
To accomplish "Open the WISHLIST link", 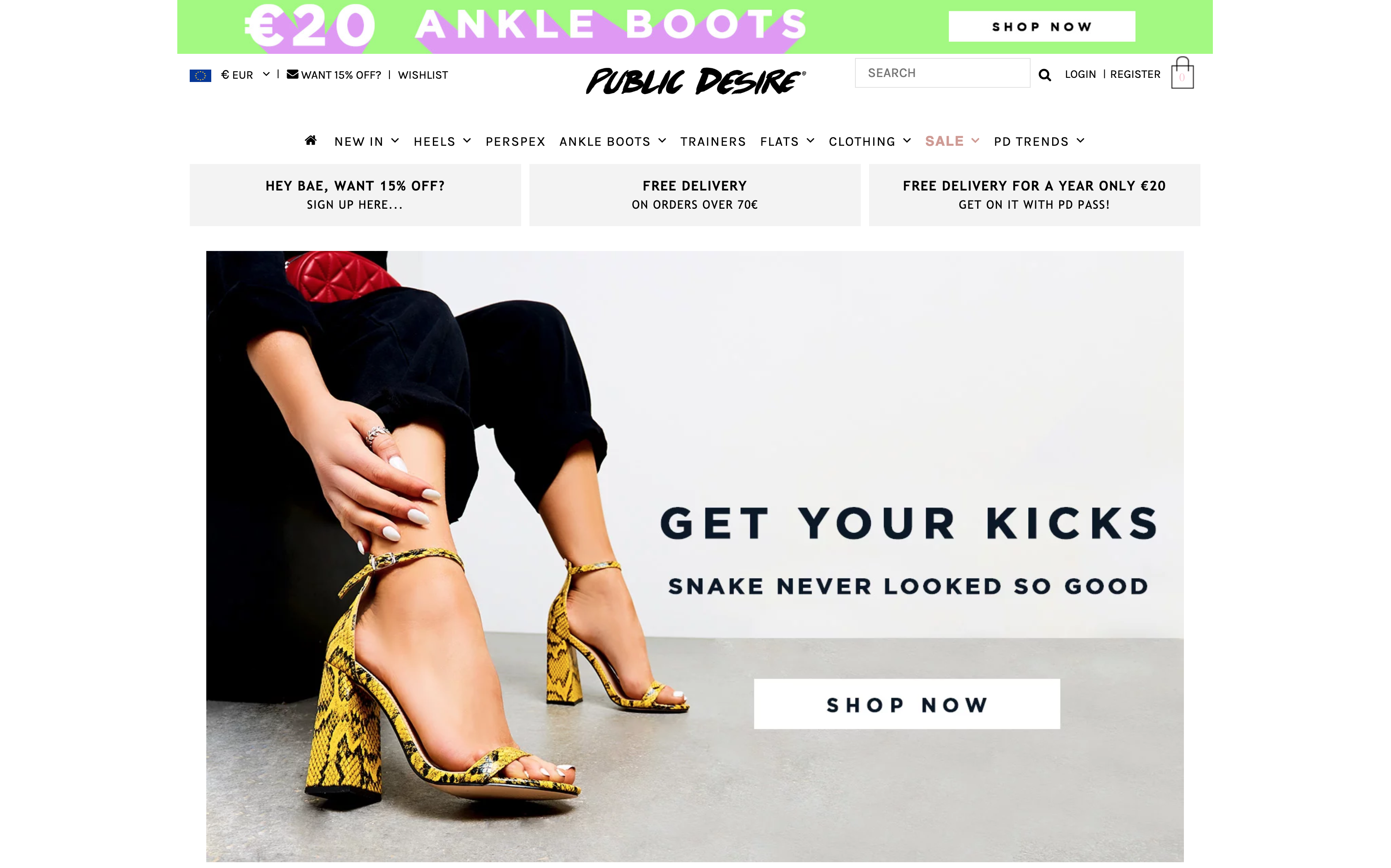I will click(x=423, y=75).
